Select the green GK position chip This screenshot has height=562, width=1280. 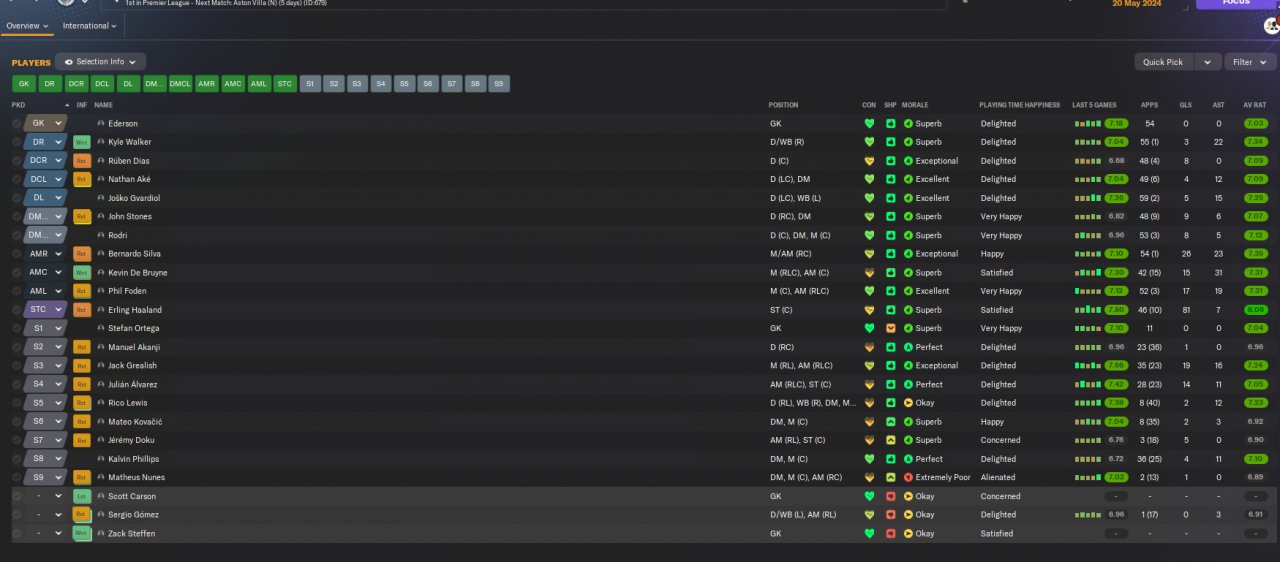24,84
